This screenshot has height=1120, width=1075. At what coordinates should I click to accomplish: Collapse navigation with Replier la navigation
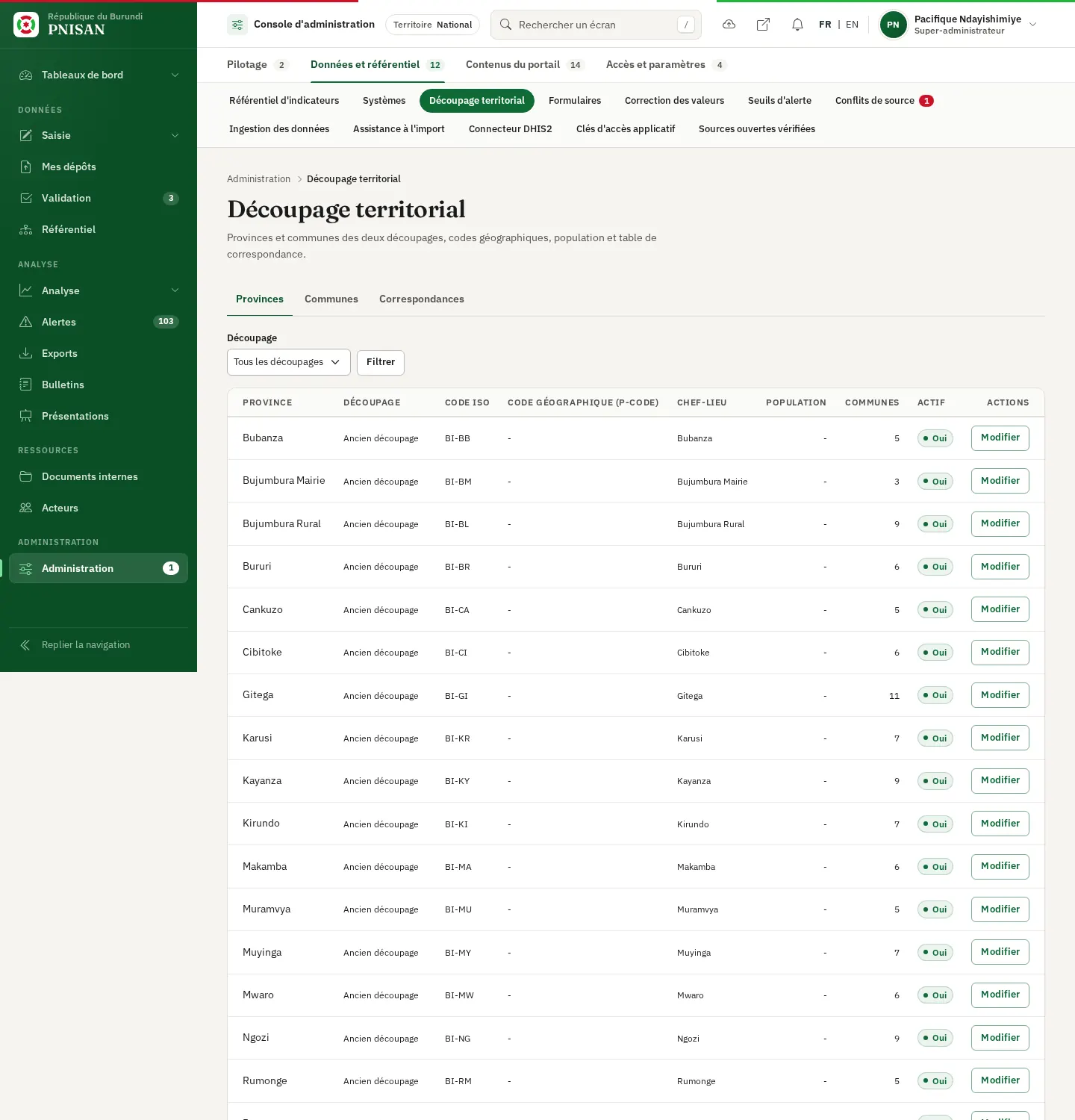pyautogui.click(x=99, y=645)
